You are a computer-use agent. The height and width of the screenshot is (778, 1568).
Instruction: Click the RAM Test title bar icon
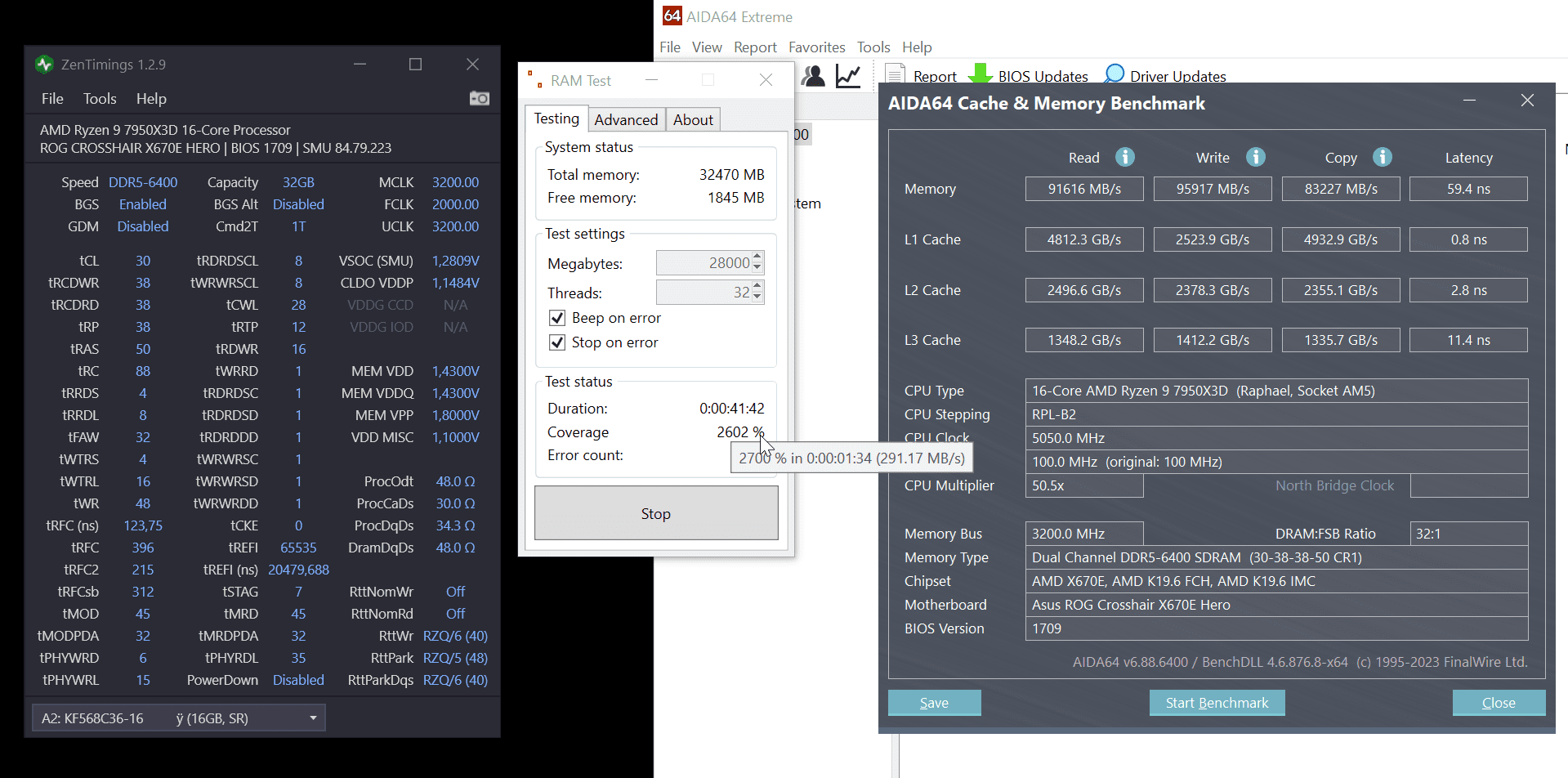535,80
